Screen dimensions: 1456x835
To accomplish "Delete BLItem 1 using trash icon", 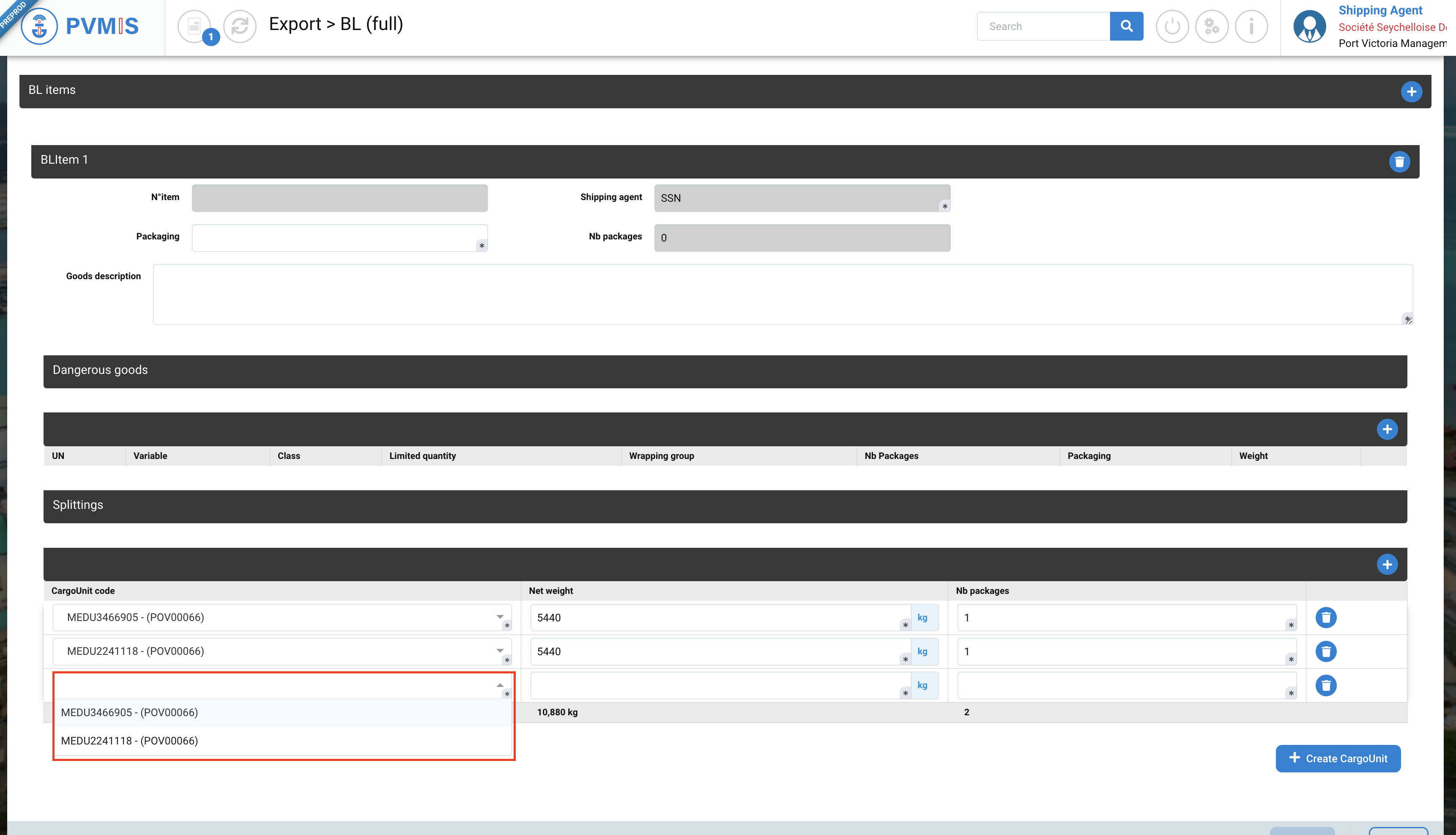I will click(1399, 162).
